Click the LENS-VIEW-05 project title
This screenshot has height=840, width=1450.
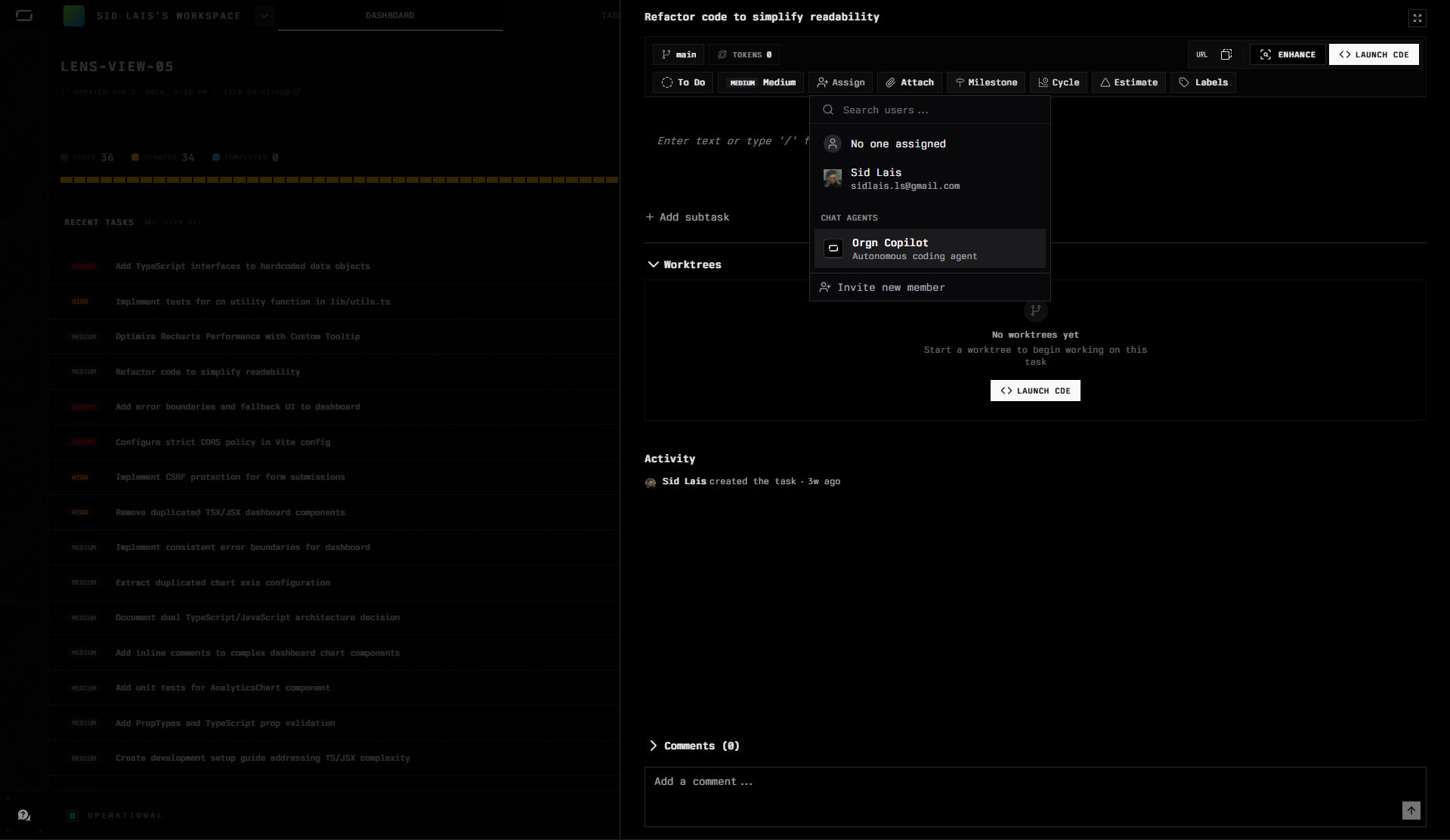117,66
